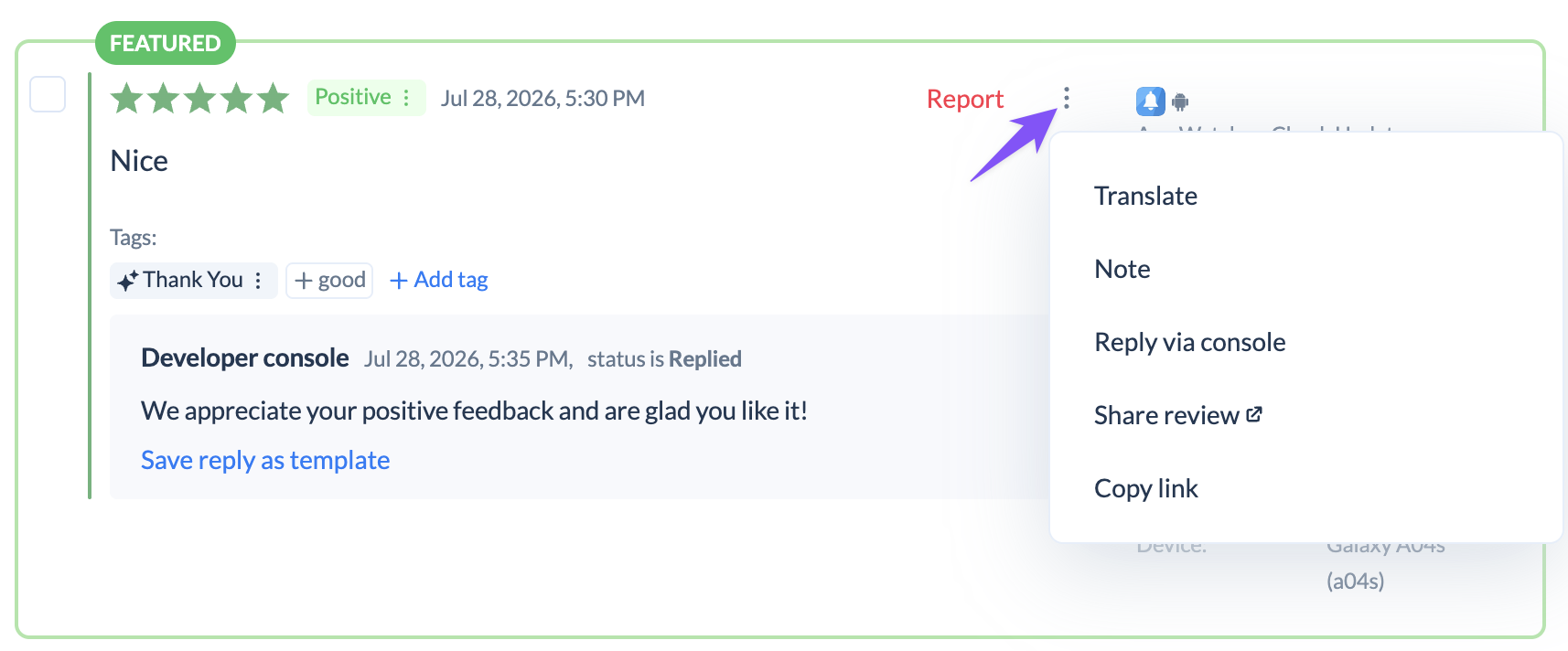1568x651 pixels.
Task: Select Translate from the menu
Action: (1145, 196)
